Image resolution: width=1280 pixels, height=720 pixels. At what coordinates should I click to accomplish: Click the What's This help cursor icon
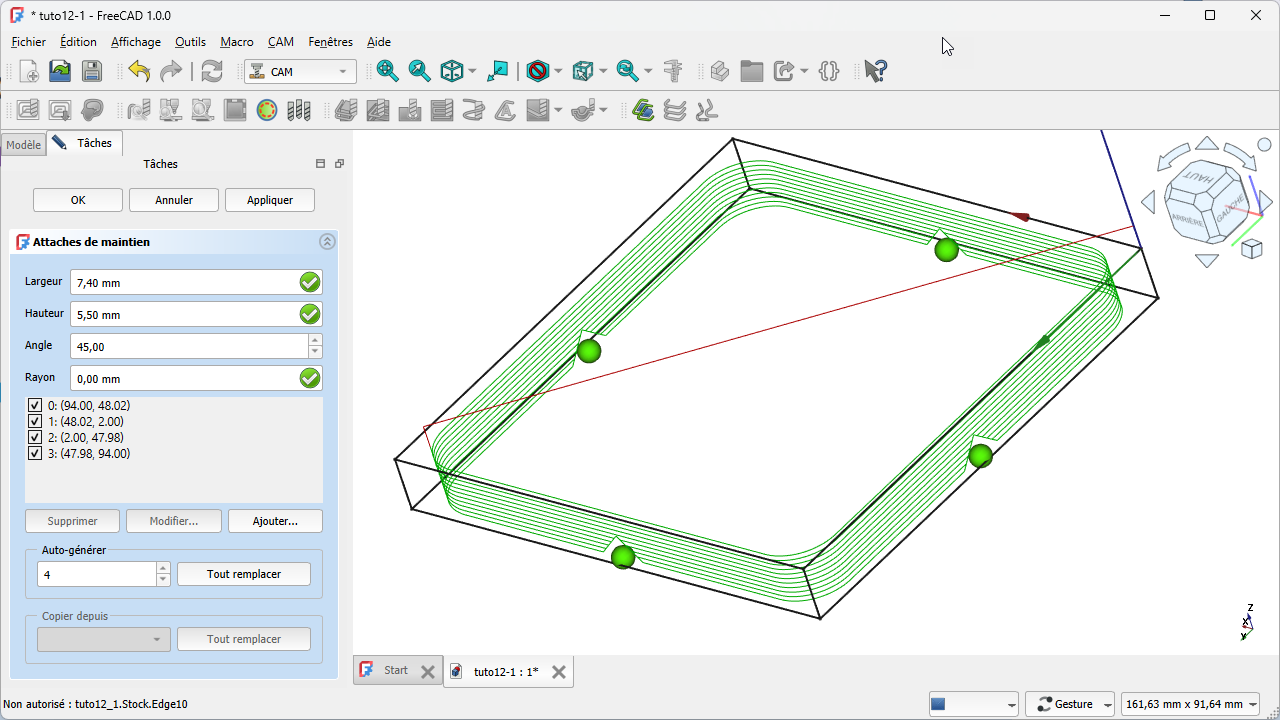pyautogui.click(x=875, y=71)
